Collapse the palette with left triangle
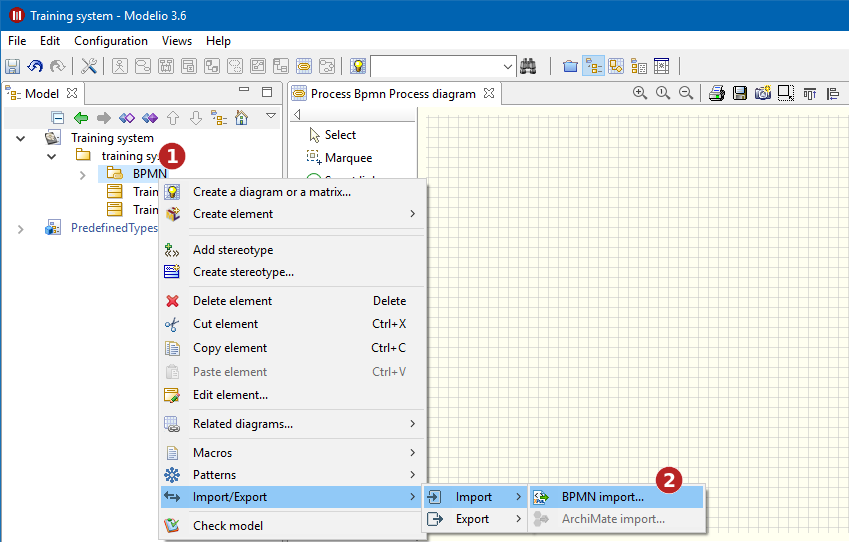 [297, 114]
